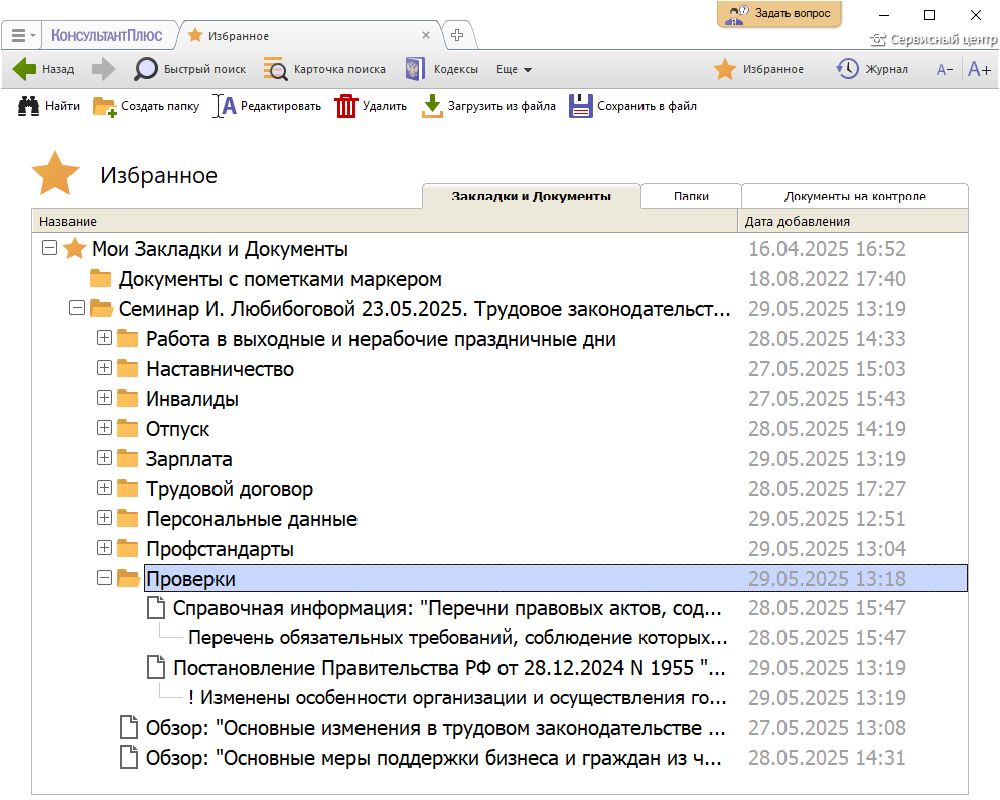Close the Избранное tab
Image resolution: width=1000 pixels, height=800 pixels.
pyautogui.click(x=426, y=35)
